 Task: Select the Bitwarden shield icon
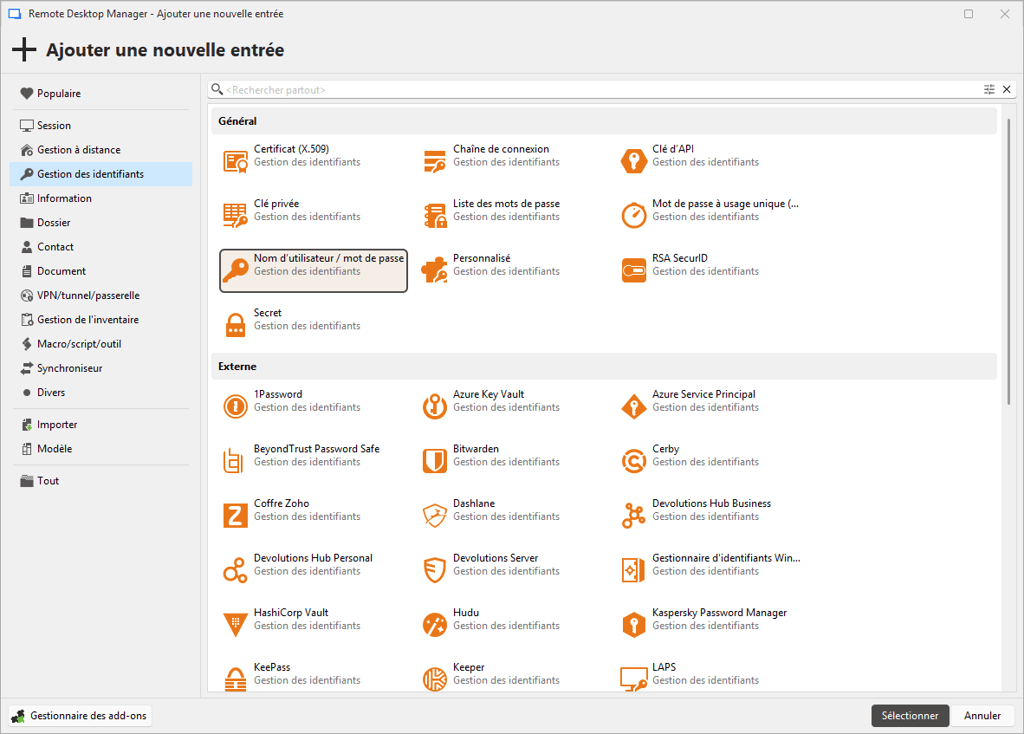(434, 462)
